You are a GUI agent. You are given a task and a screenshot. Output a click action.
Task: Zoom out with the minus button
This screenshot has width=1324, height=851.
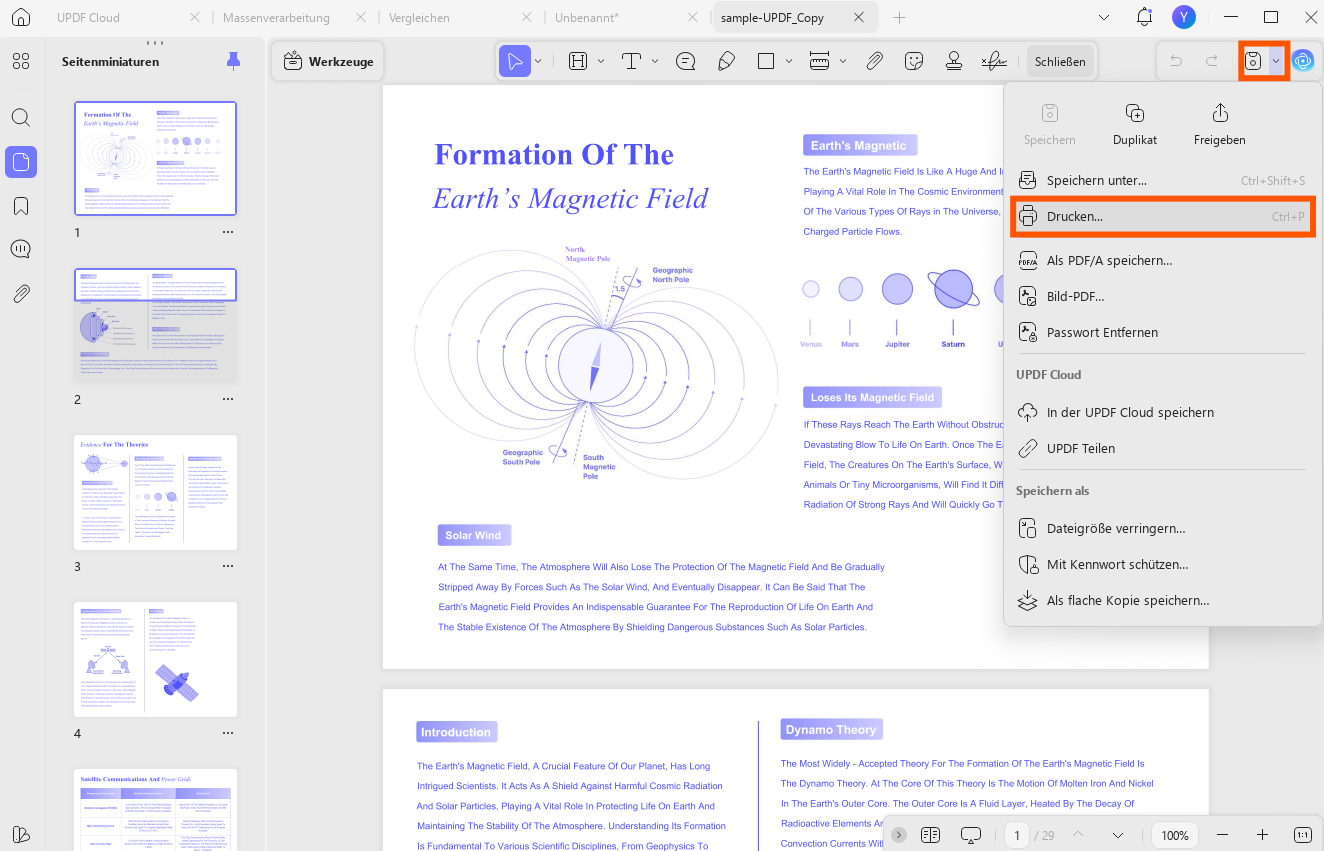1222,835
